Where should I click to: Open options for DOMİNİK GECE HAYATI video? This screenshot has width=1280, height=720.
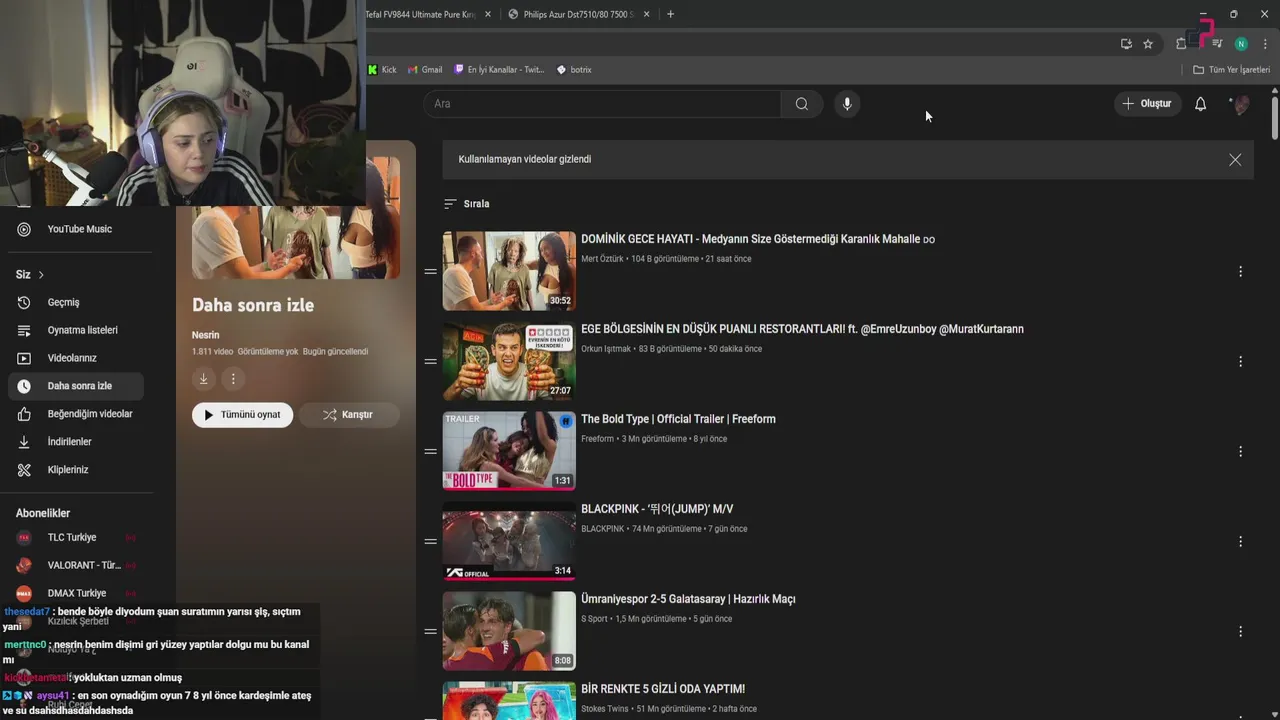point(1240,271)
